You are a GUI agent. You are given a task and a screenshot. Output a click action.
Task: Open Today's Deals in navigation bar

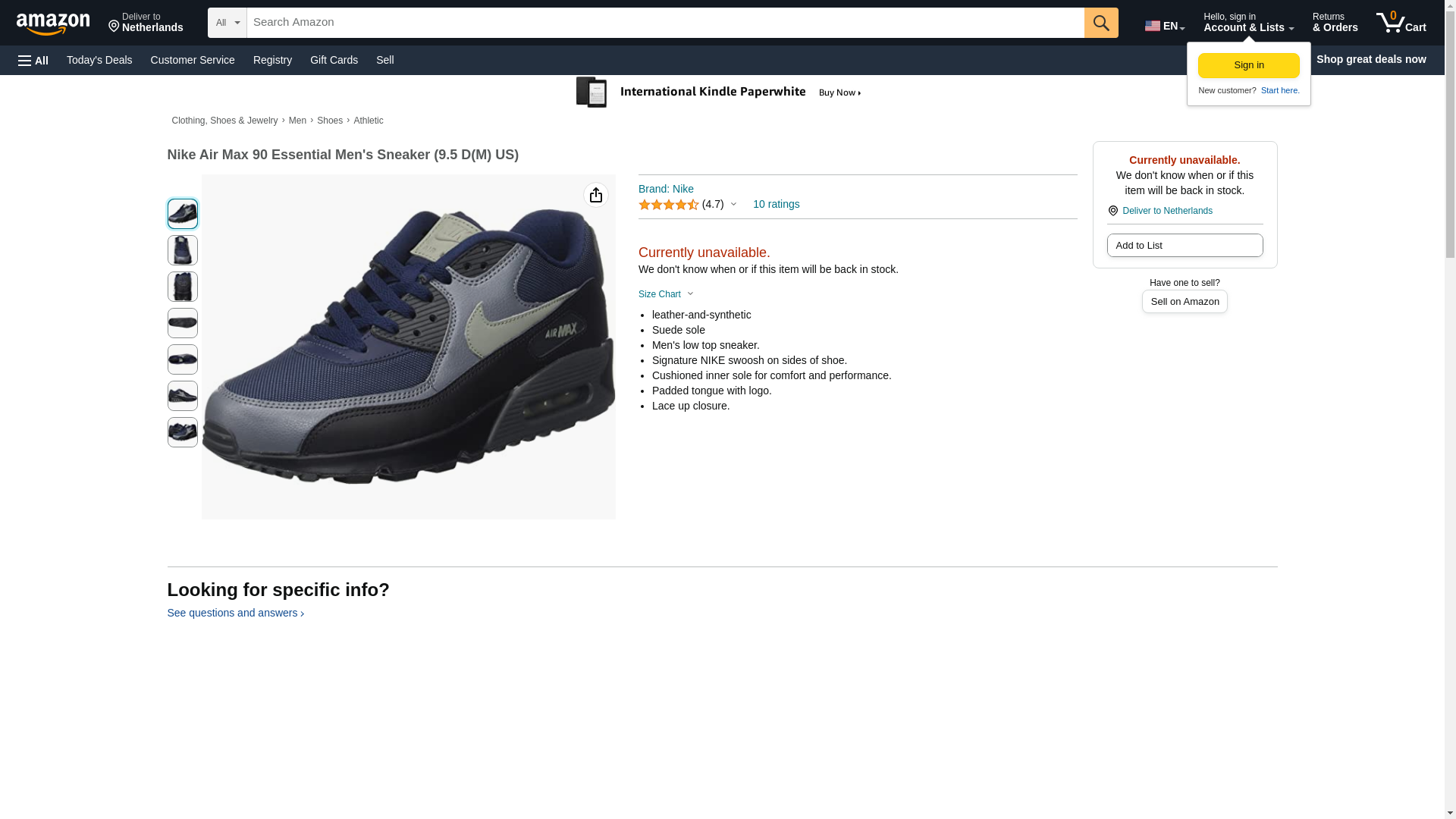99,60
